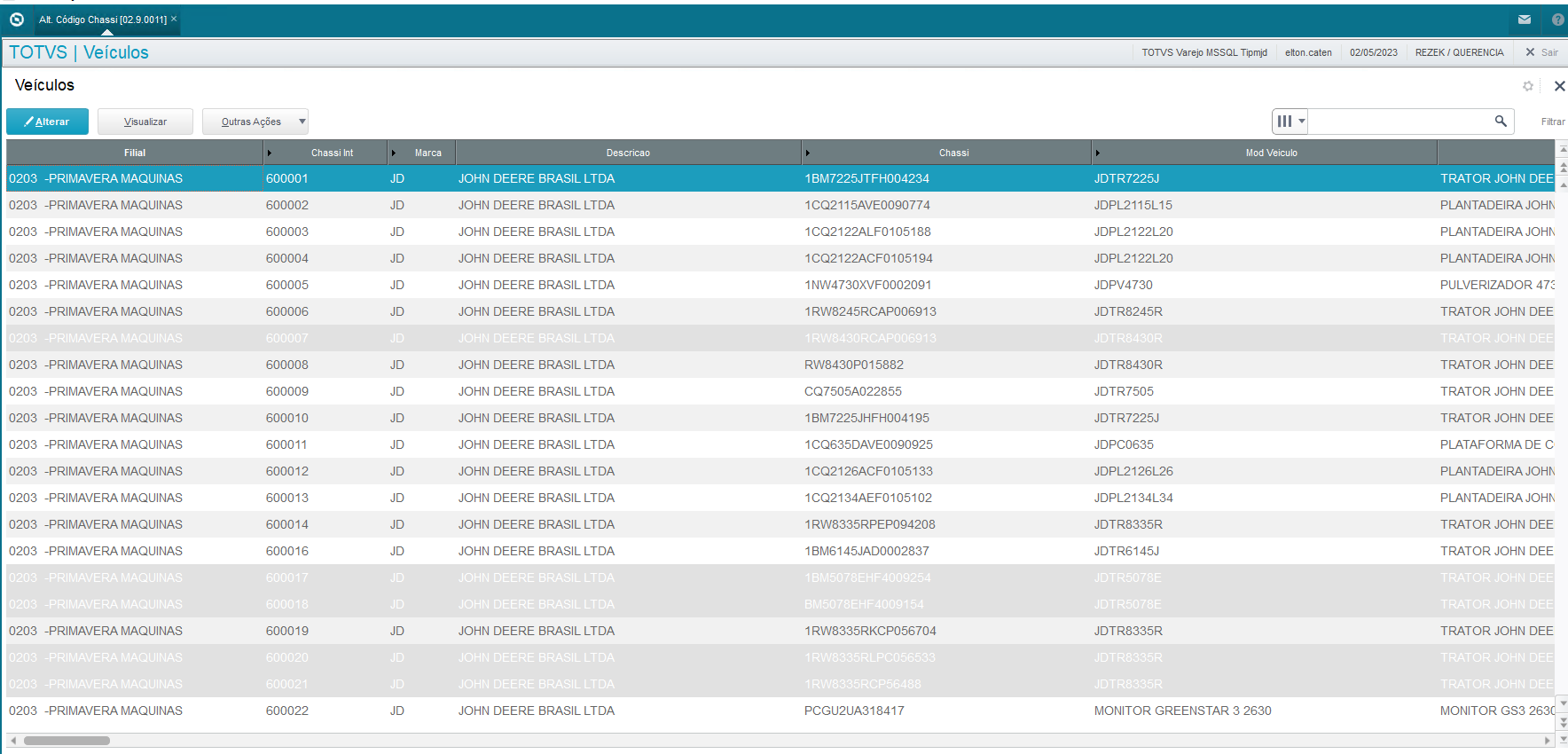This screenshot has height=754, width=1568.
Task: Select chassis CQ7505A022855
Action: (x=852, y=391)
